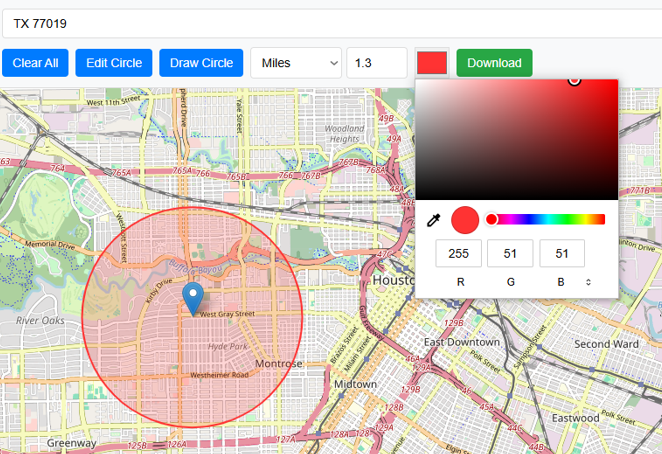The width and height of the screenshot is (662, 454).
Task: Edit the B value field 51
Action: click(x=562, y=253)
